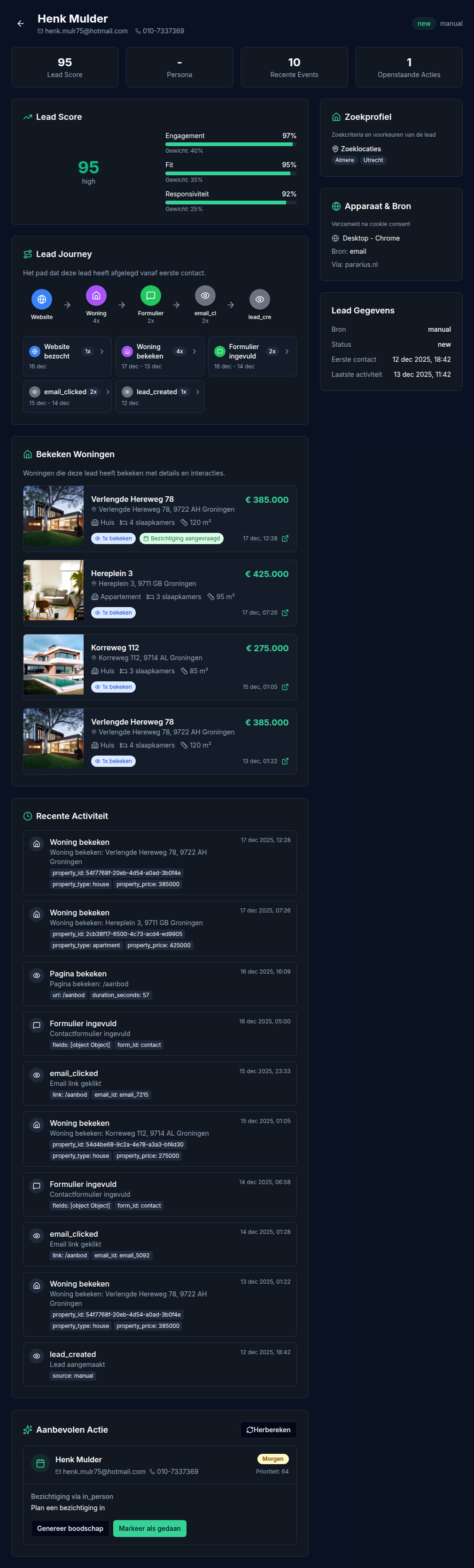Viewport: 474px width, 1568px height.
Task: Click the Bezichtiging aangevraagd badge
Action: click(x=181, y=538)
